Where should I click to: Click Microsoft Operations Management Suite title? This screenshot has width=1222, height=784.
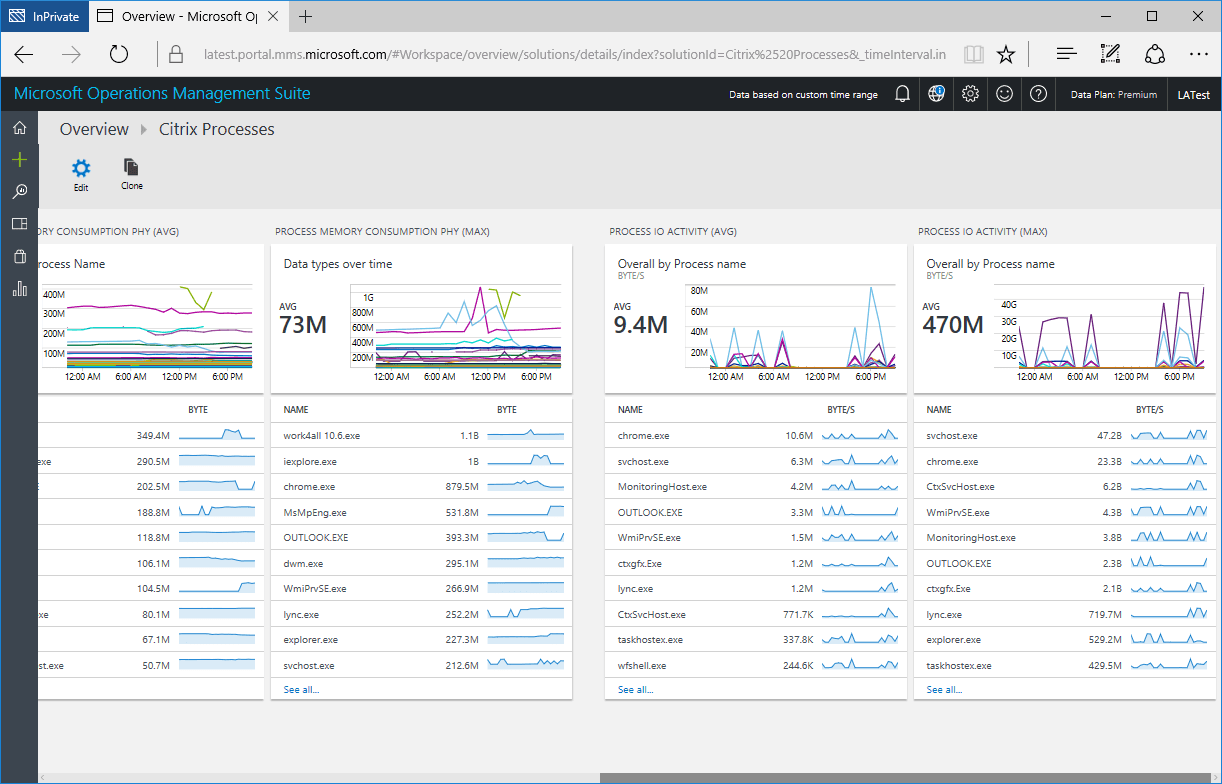(x=162, y=94)
